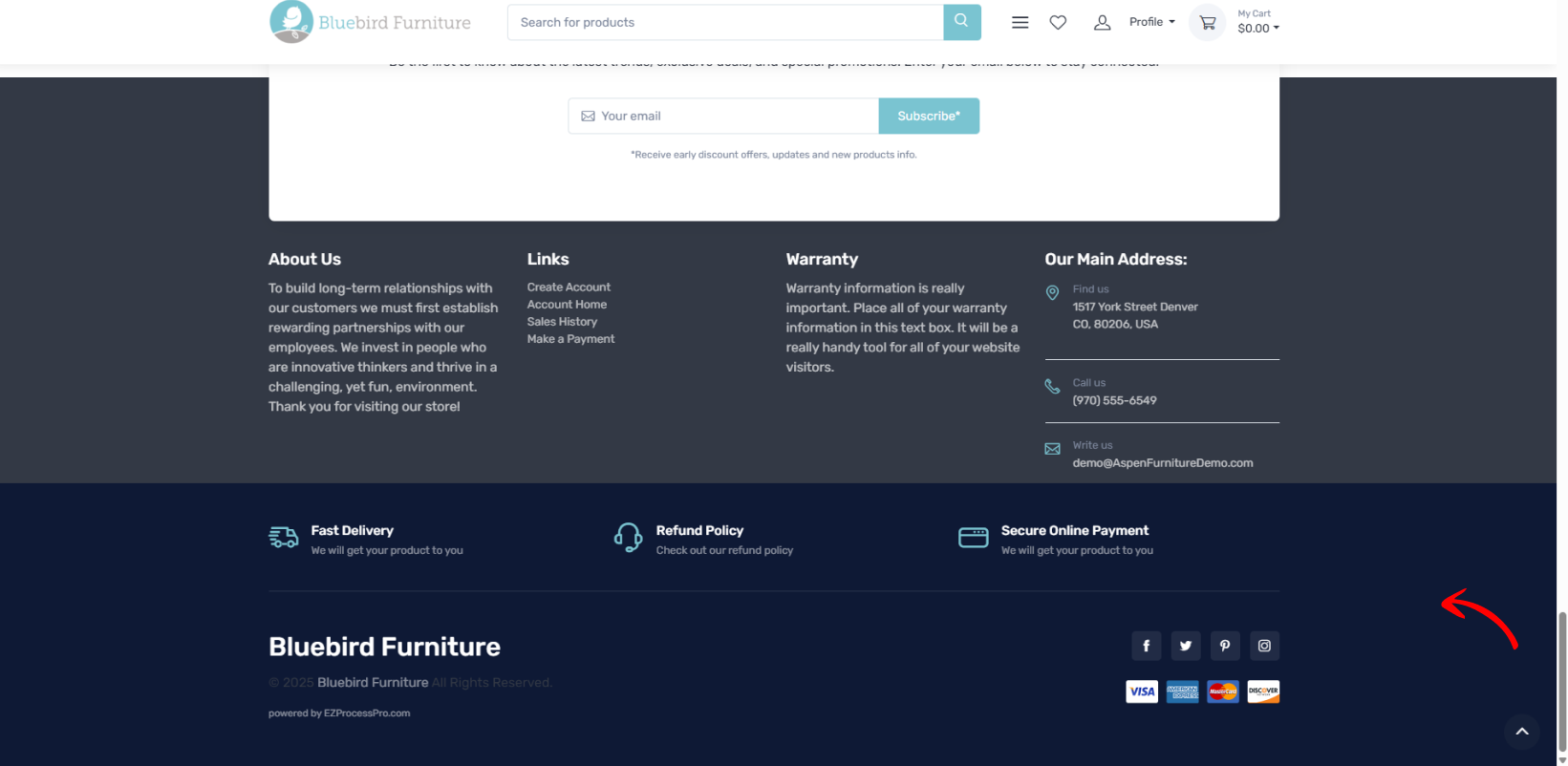Click the Our Main Address heading
Screen dimensions: 1568x766
click(x=1116, y=259)
